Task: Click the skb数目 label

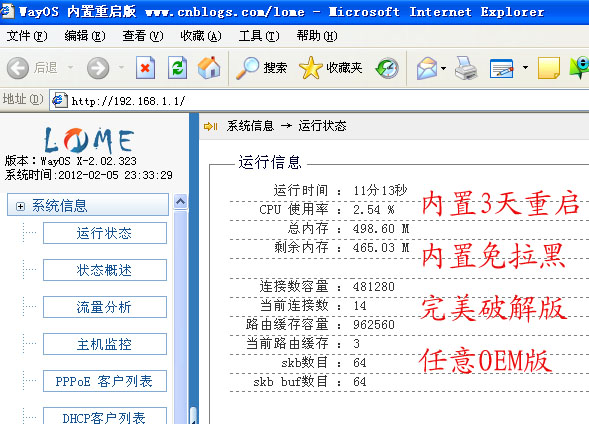Action: (305, 363)
